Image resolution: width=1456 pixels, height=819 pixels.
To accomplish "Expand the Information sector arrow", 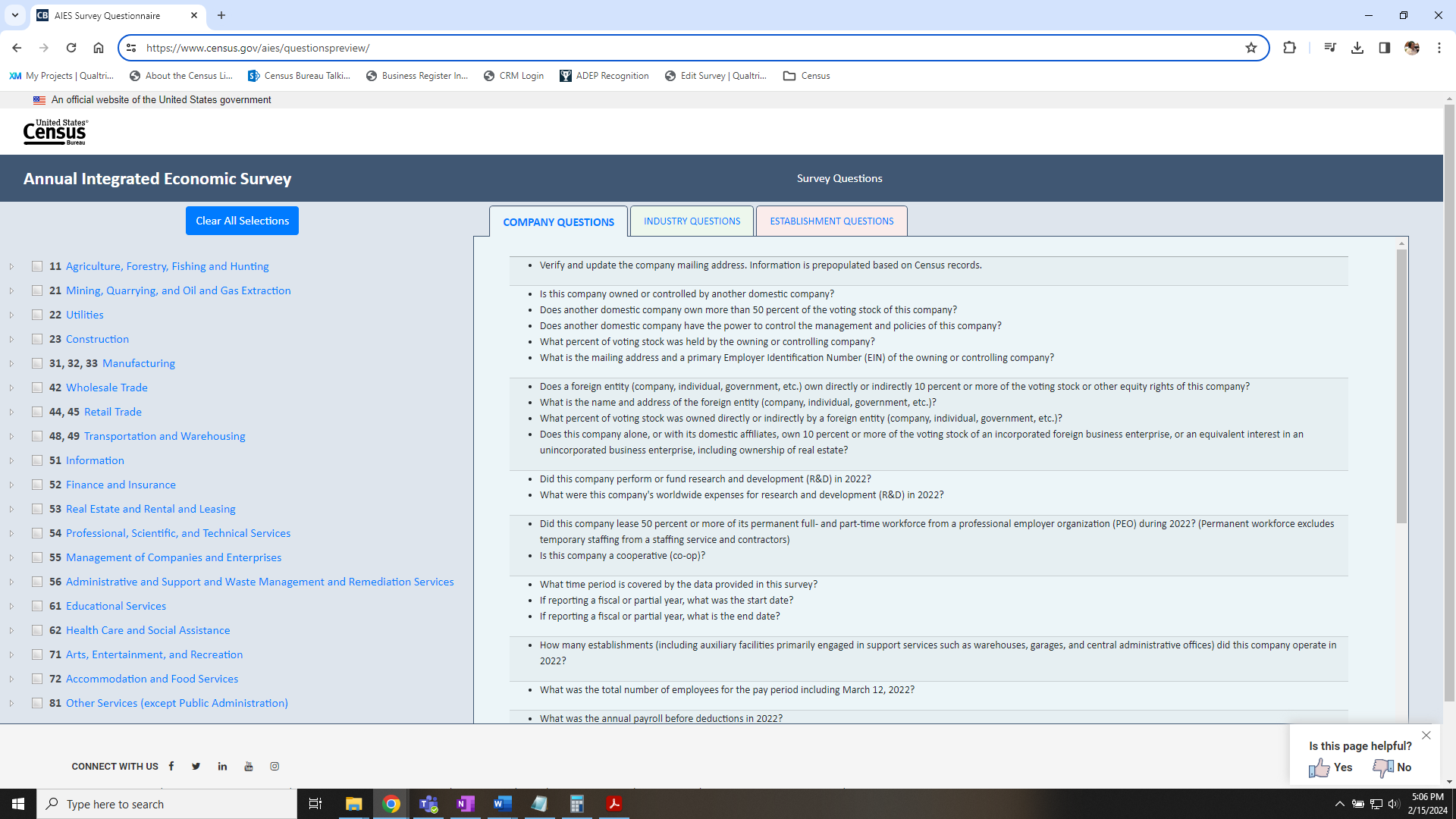I will [x=11, y=460].
